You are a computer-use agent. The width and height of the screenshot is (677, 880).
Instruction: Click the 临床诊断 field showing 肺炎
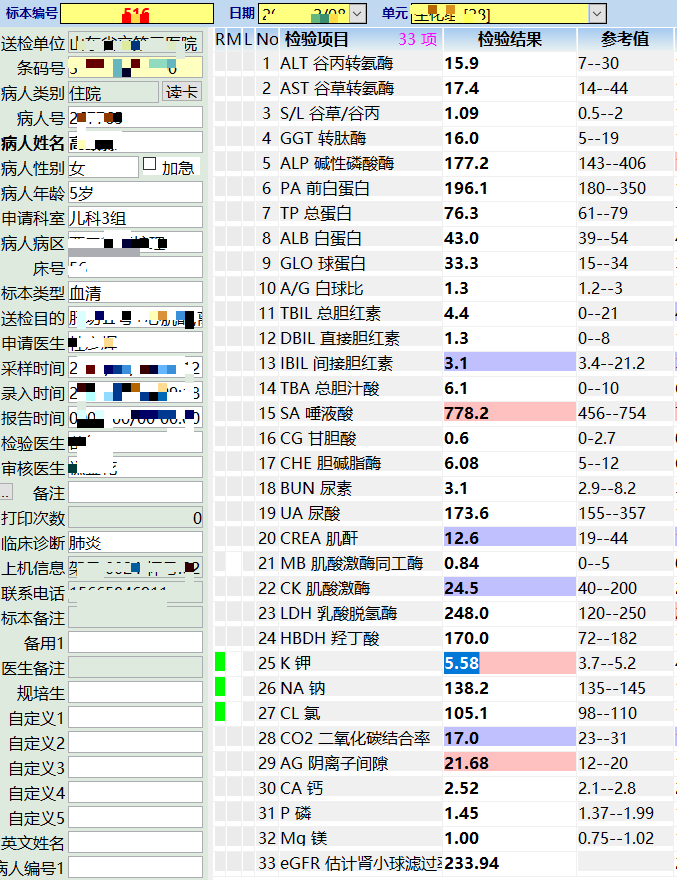click(135, 543)
